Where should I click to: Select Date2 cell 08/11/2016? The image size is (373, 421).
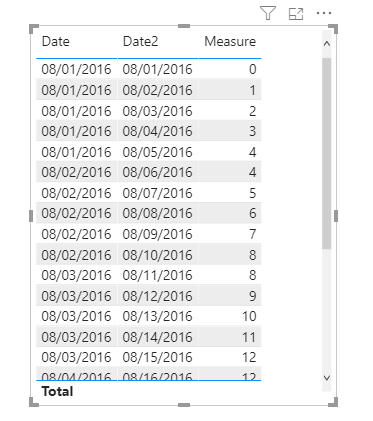click(x=157, y=275)
